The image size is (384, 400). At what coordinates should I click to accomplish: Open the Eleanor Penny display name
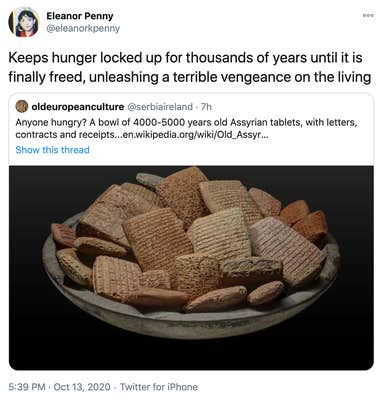[x=80, y=16]
